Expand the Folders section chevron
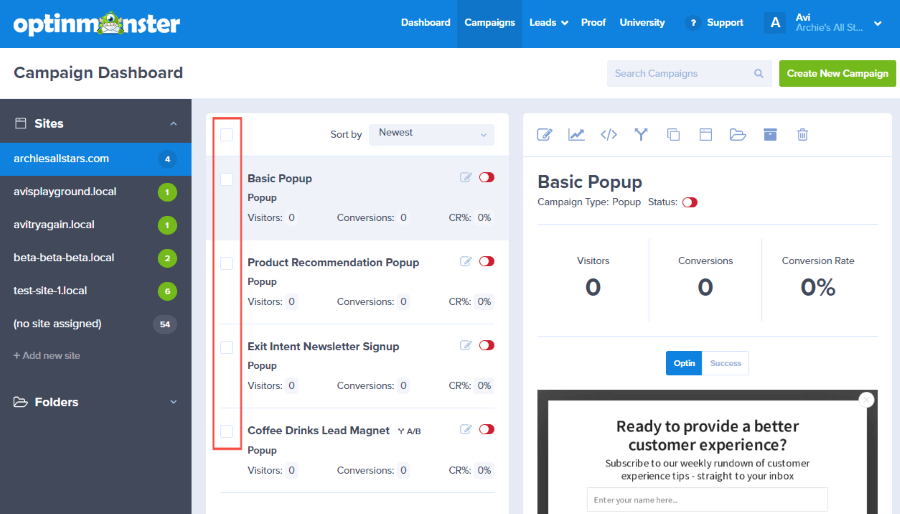Screen dimensions: 900x514 [x=173, y=402]
